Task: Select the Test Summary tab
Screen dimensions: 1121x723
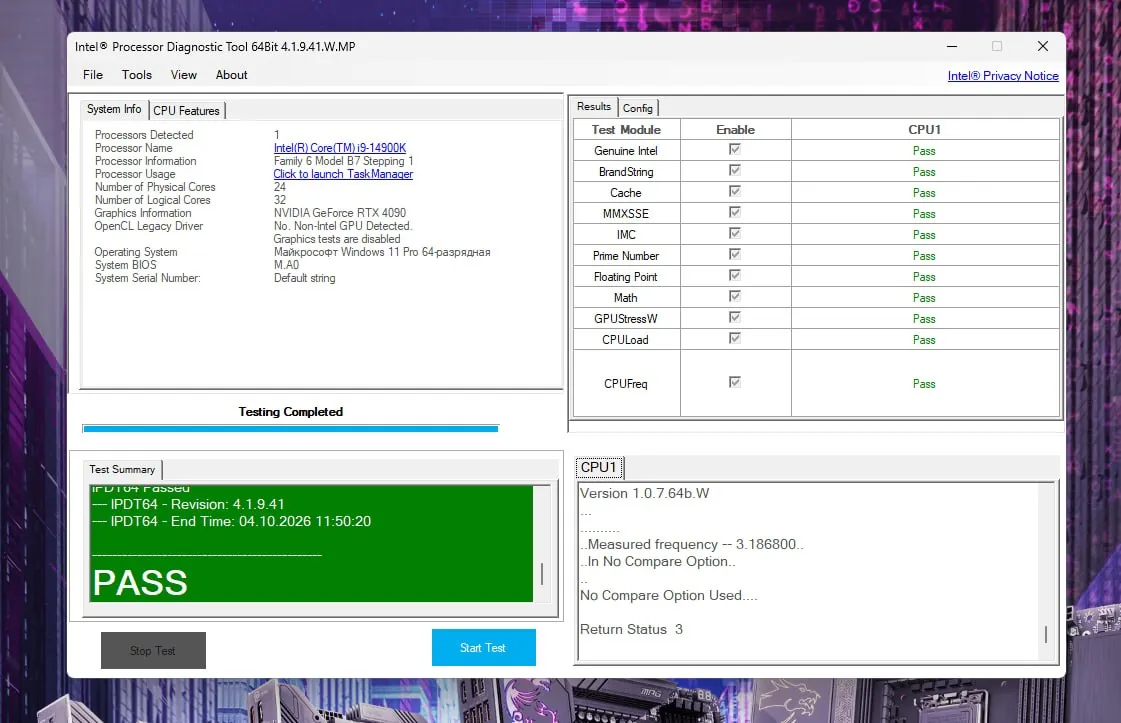Action: 122,469
